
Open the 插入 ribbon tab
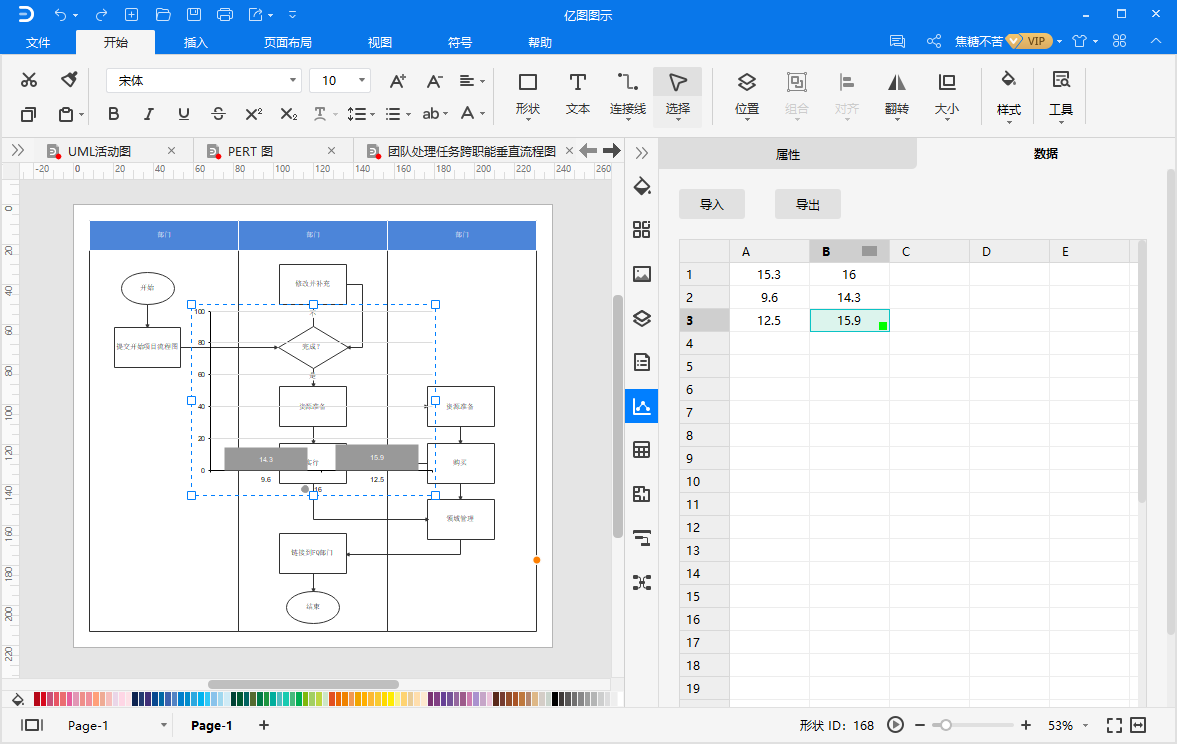coord(196,42)
